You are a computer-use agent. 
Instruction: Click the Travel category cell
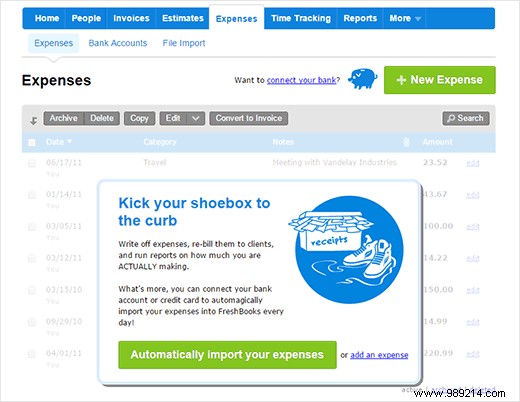[155, 162]
